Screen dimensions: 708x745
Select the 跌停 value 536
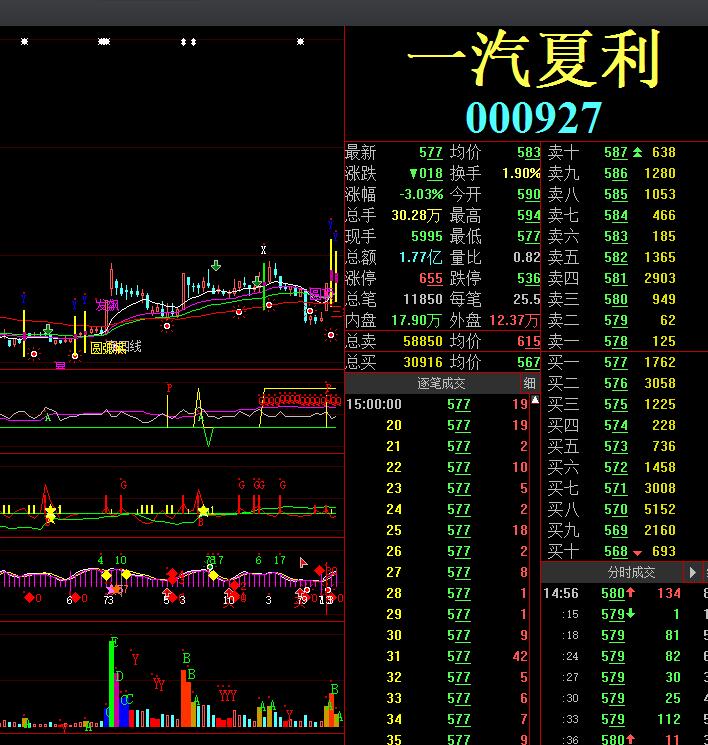click(x=528, y=278)
